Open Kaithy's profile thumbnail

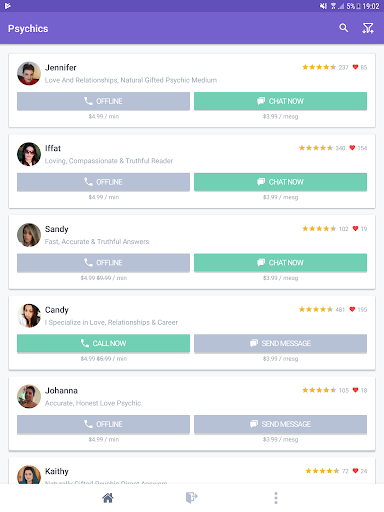click(x=29, y=474)
